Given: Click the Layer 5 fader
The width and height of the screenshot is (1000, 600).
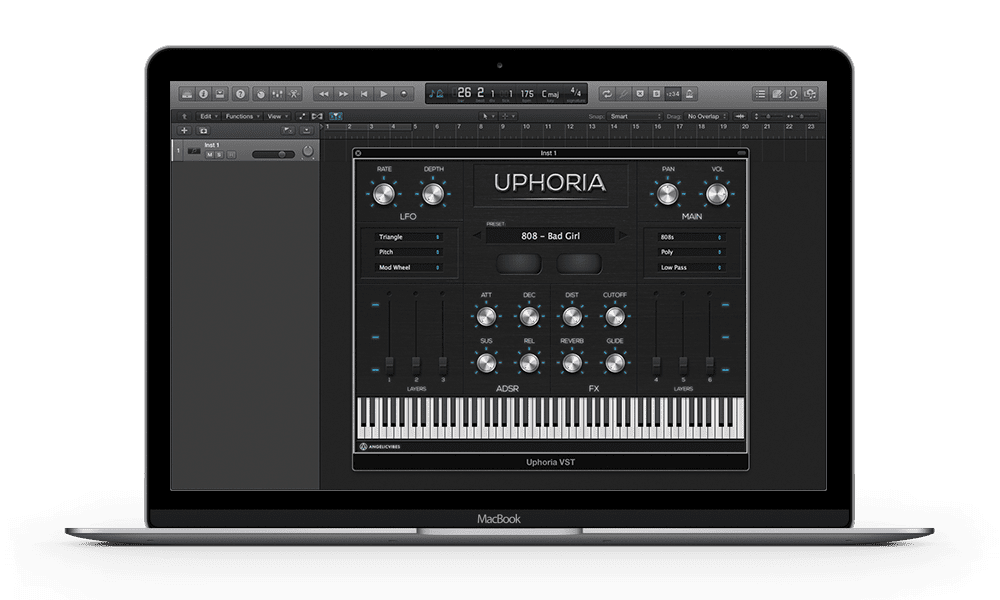Looking at the screenshot, I should pyautogui.click(x=683, y=366).
